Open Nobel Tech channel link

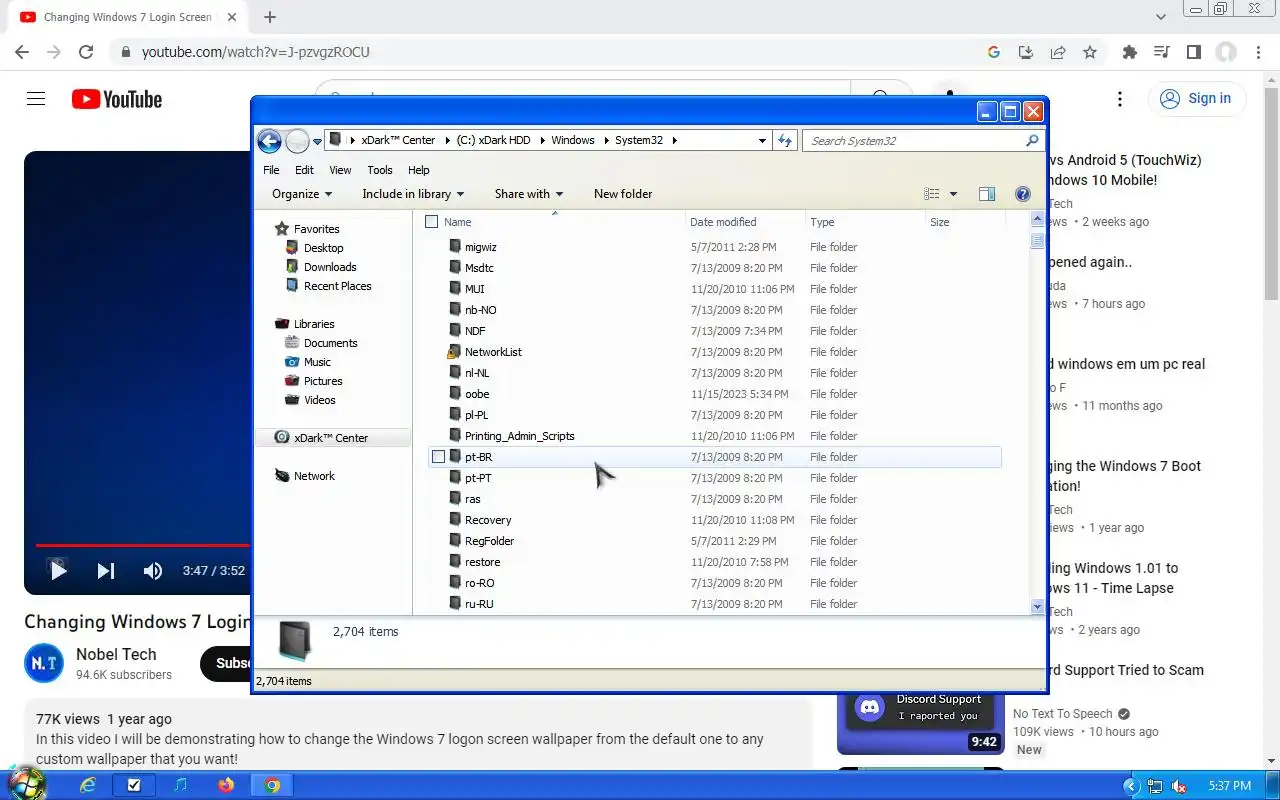[x=116, y=654]
